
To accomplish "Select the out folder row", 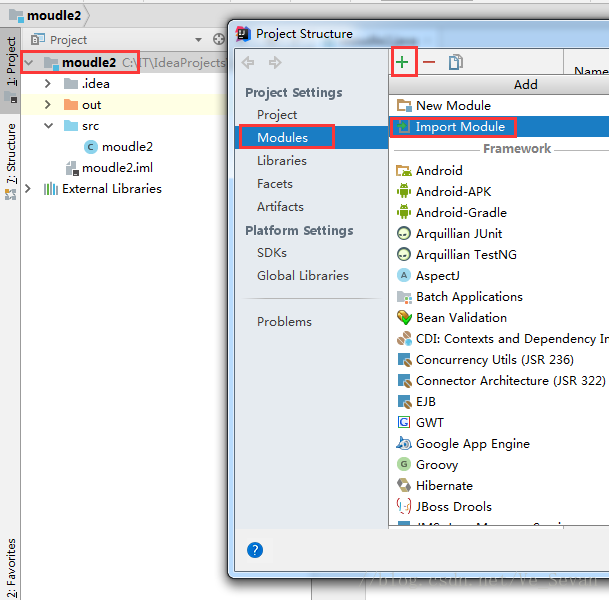I will point(124,104).
